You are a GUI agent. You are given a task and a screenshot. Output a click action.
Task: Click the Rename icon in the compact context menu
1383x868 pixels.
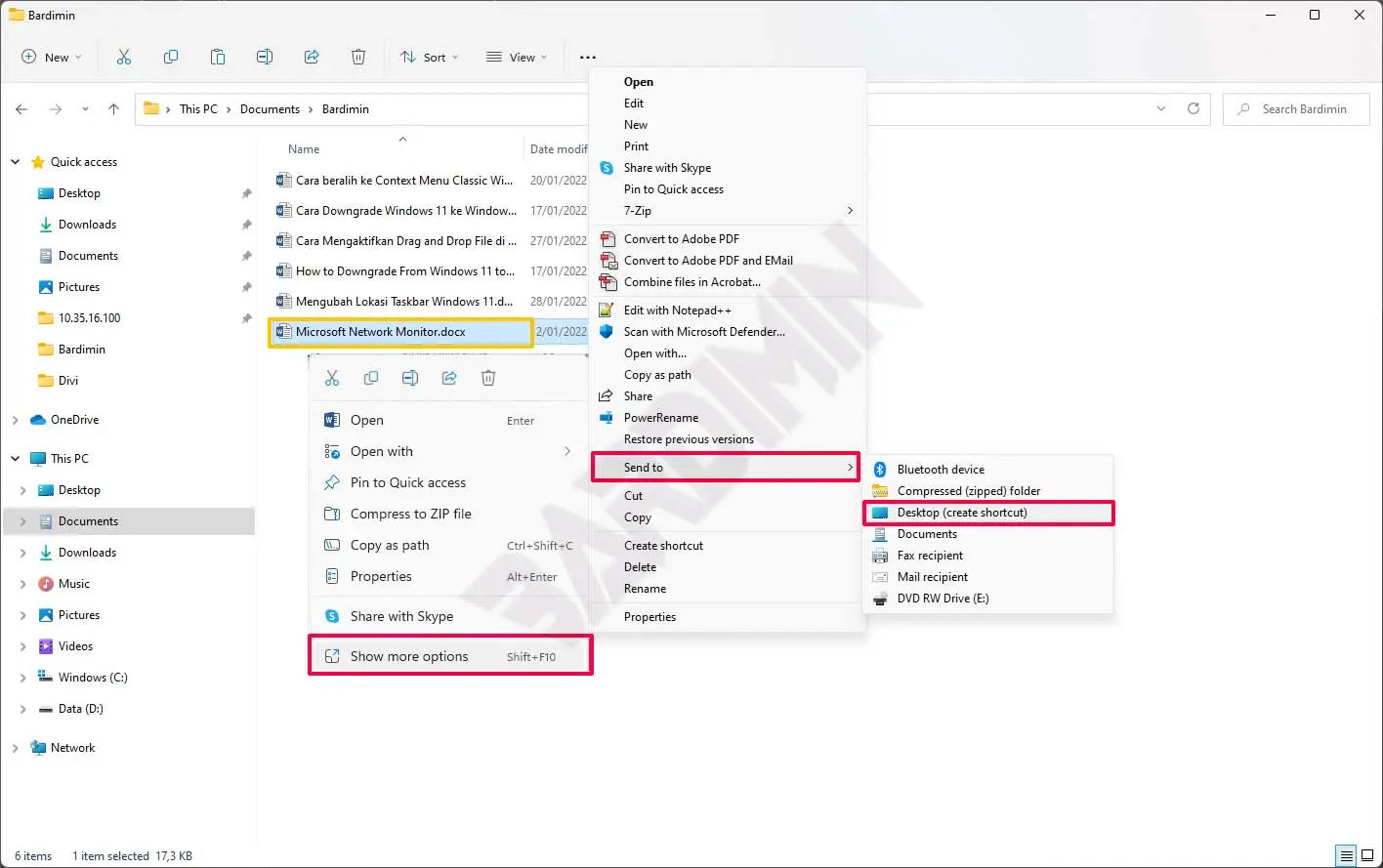click(410, 378)
